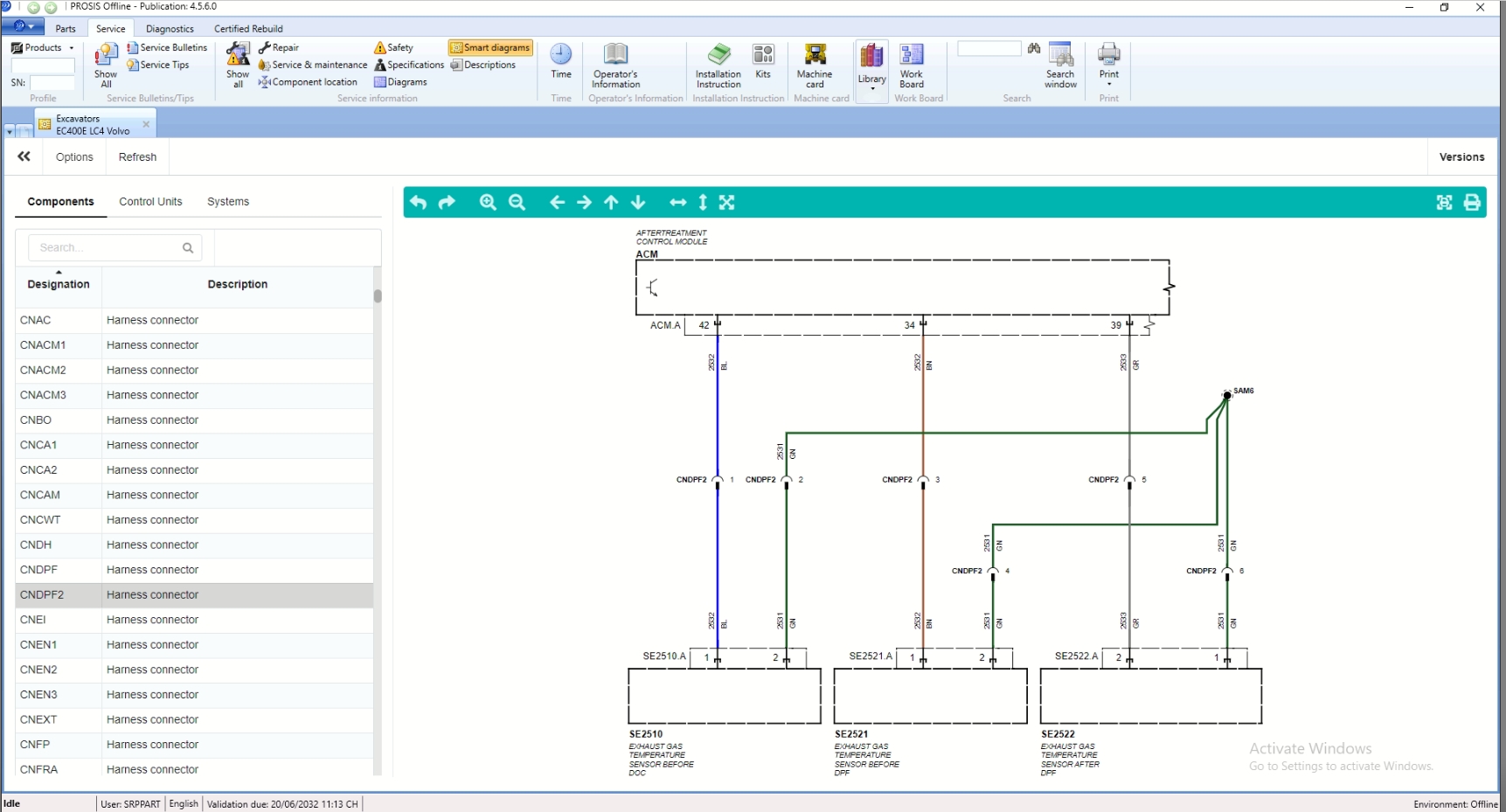Collapse the side panel with double chevron
The image size is (1506, 812).
[24, 157]
